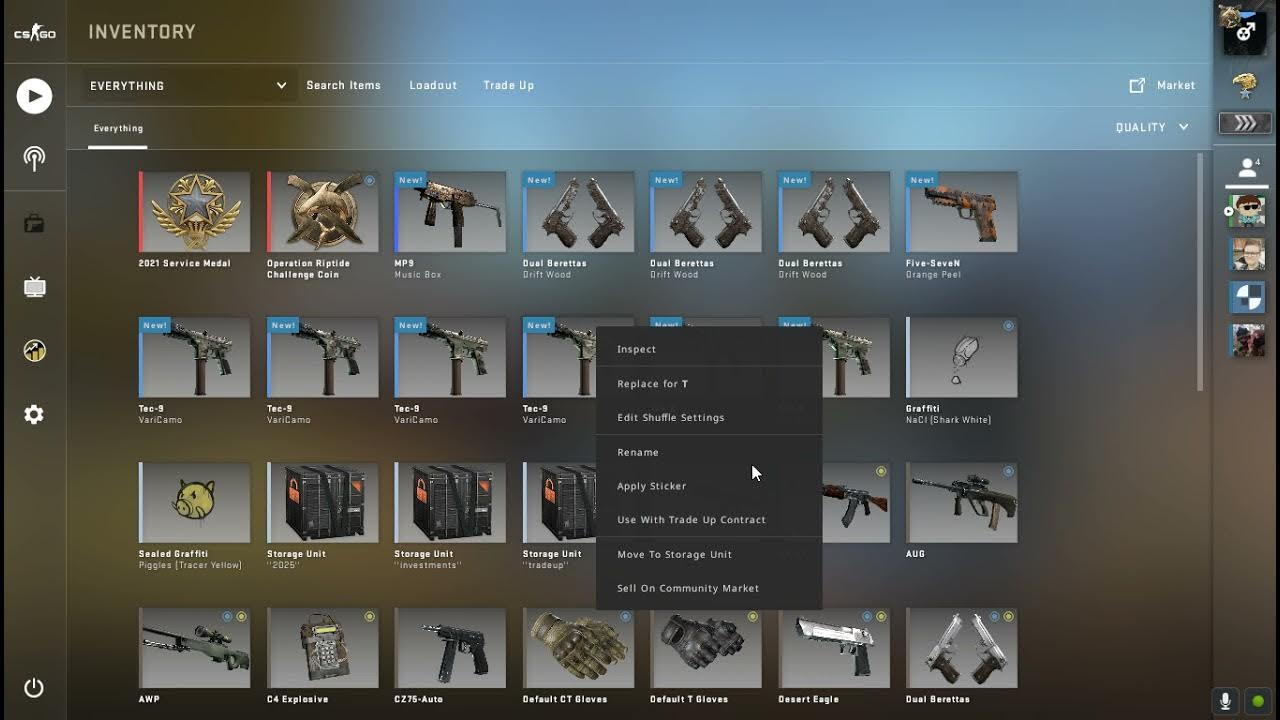Open the inventory briefcase sidebar icon
Screen dimensions: 1280x720
click(x=34, y=223)
